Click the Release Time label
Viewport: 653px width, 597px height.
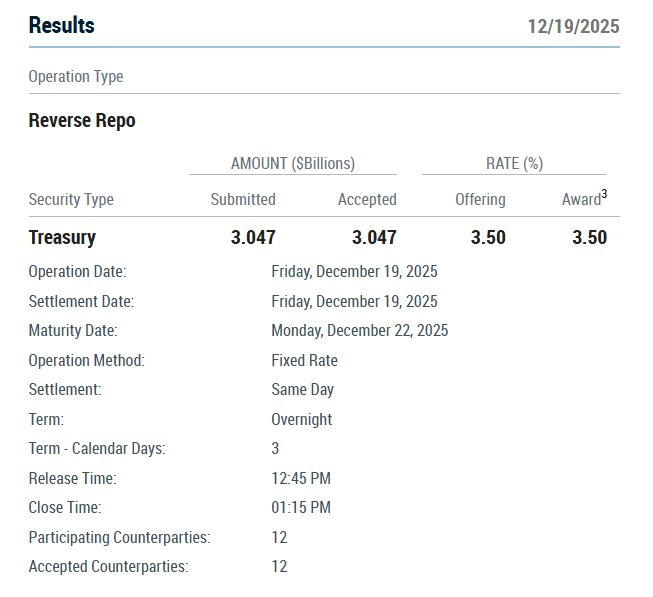point(72,479)
